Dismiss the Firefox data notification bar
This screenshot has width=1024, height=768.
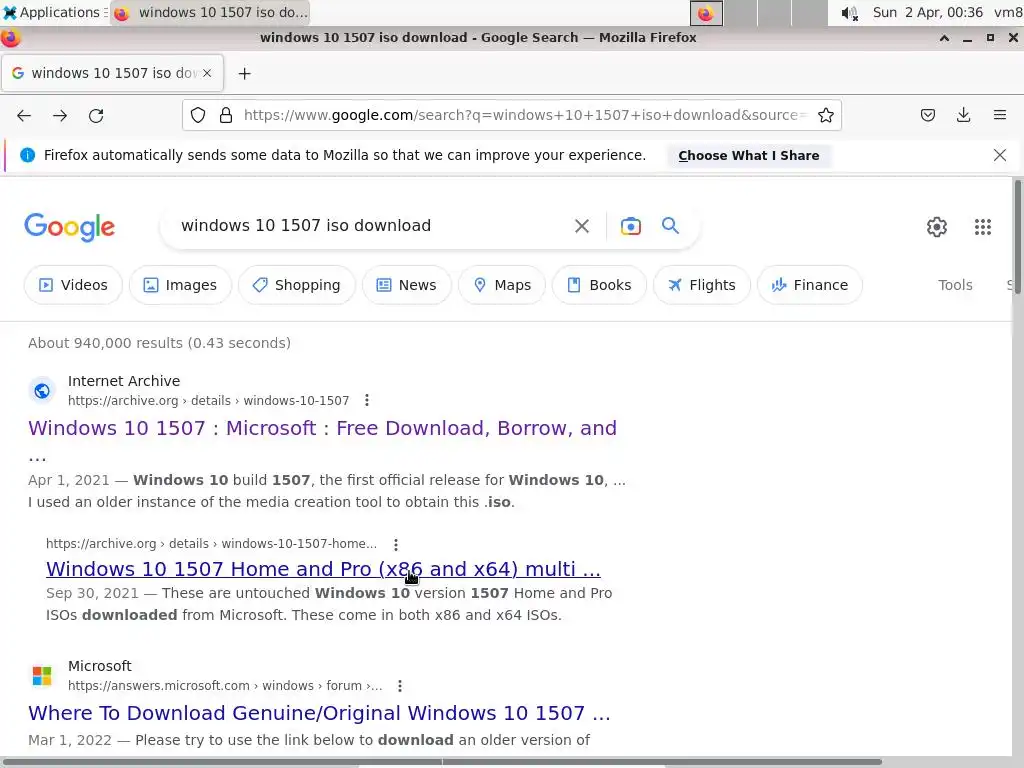pos(999,155)
